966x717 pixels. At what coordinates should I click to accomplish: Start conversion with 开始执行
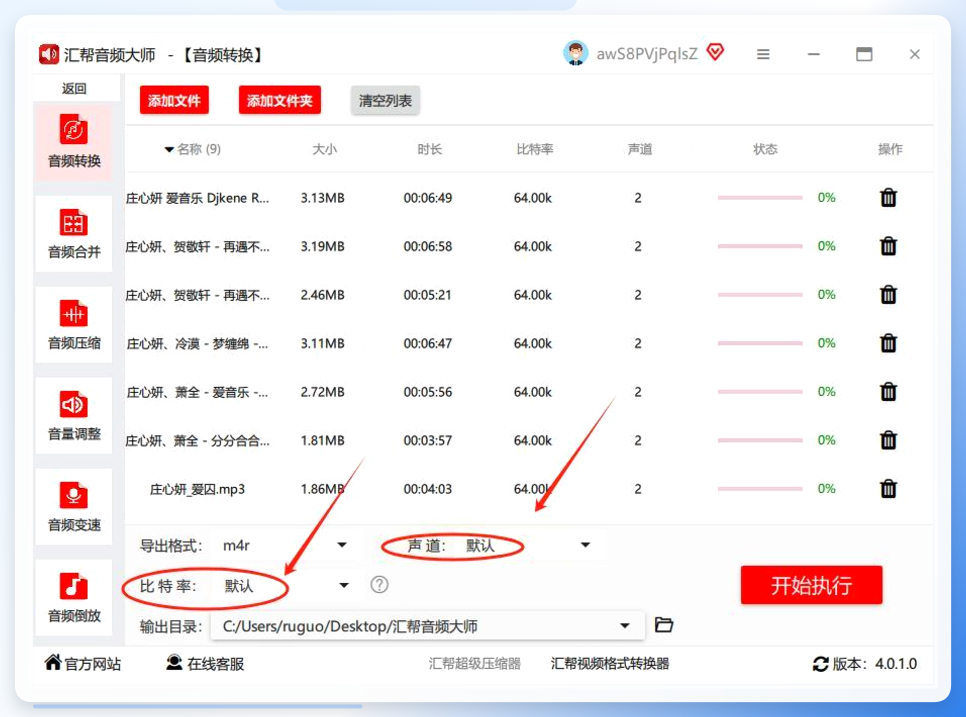(x=811, y=585)
